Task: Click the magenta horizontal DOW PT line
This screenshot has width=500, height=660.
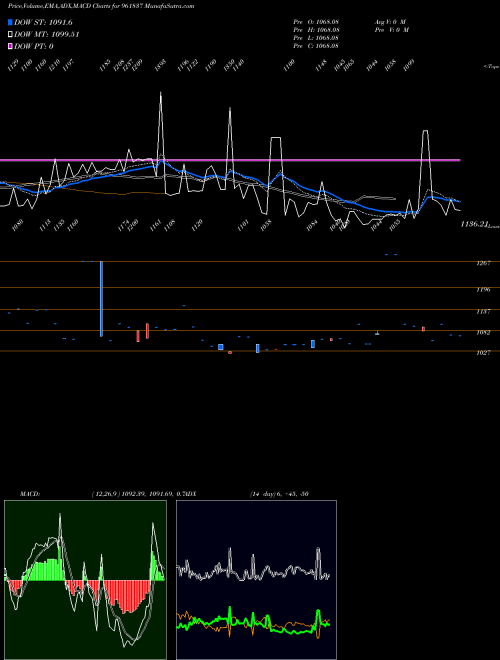Action: click(x=230, y=160)
